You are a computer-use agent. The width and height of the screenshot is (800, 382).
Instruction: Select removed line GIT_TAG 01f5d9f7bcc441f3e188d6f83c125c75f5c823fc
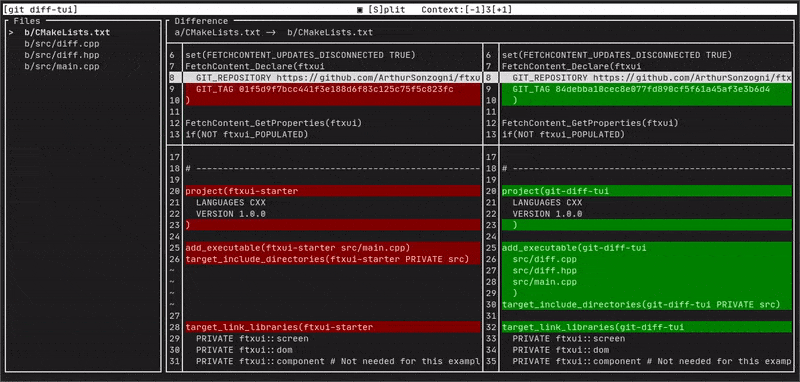[x=333, y=89]
